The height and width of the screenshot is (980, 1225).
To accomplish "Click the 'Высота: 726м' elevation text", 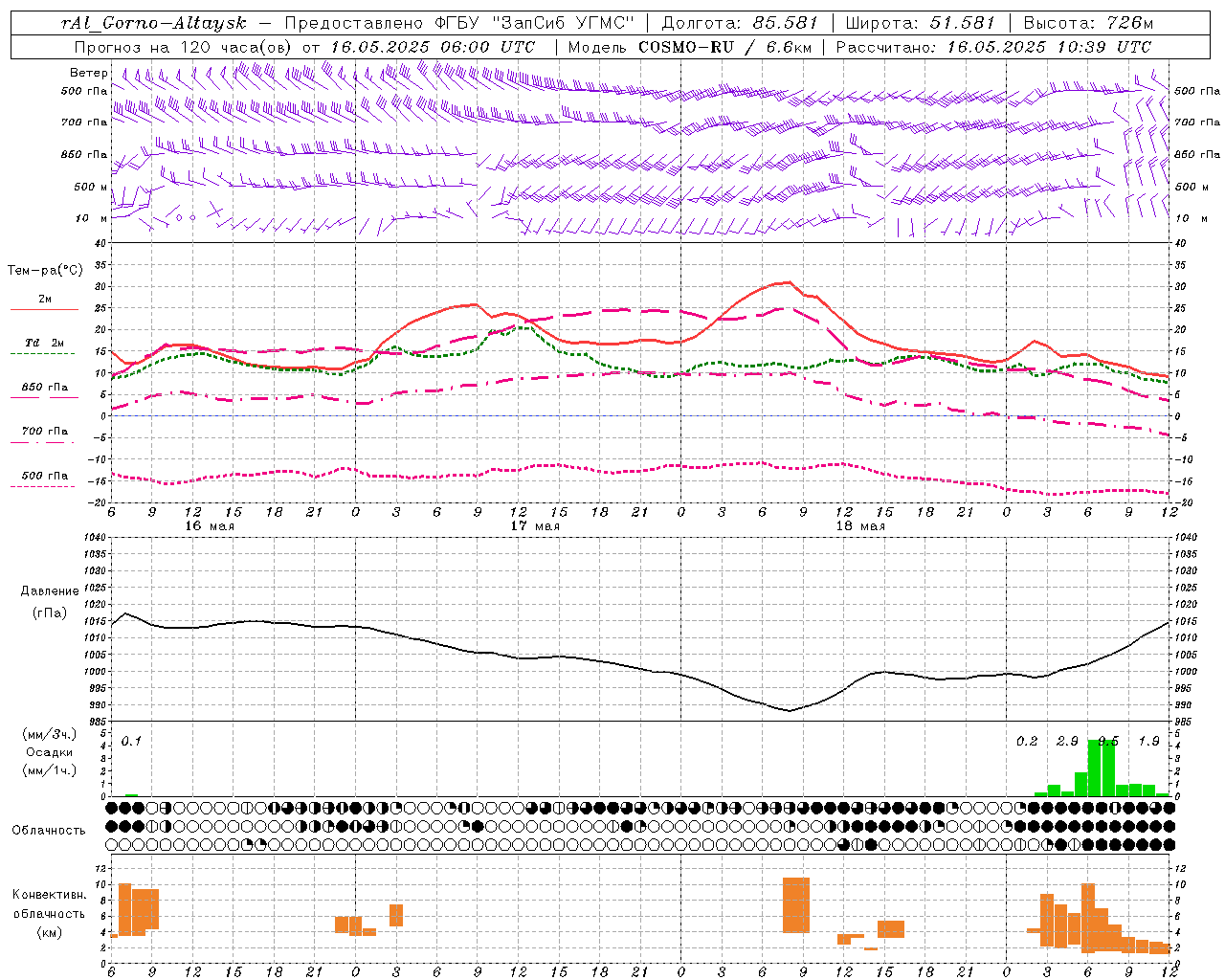I will coord(1088,23).
